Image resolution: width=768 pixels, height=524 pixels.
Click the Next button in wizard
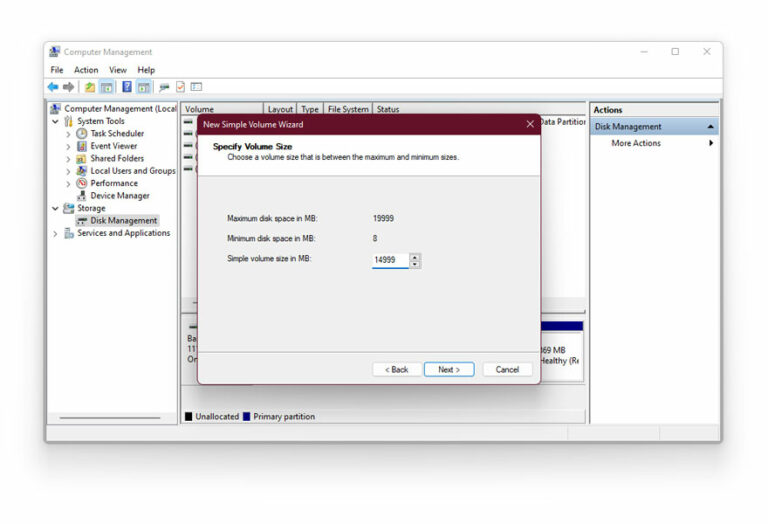449,370
